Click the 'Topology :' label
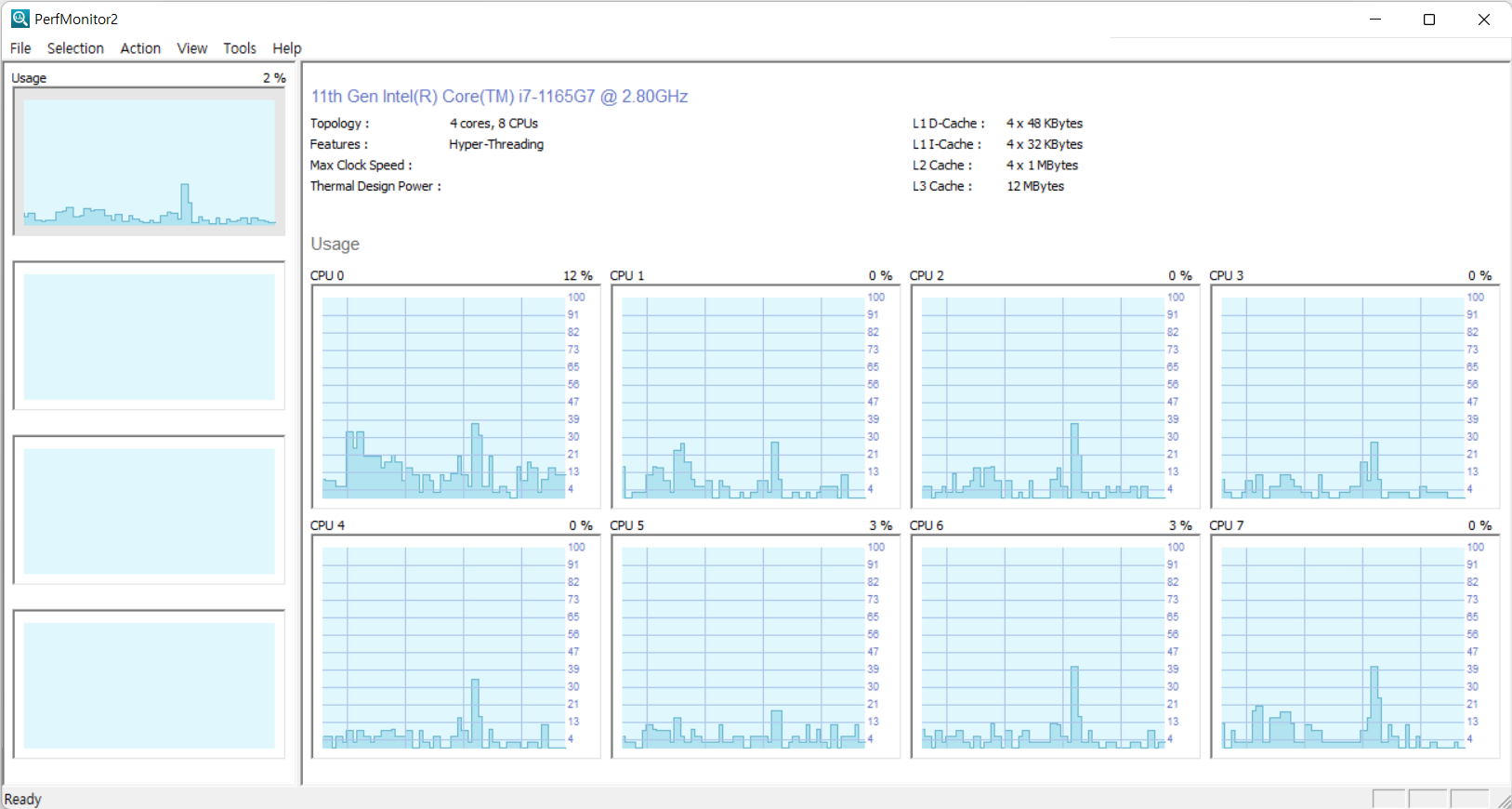This screenshot has width=1512, height=809. coord(339,124)
